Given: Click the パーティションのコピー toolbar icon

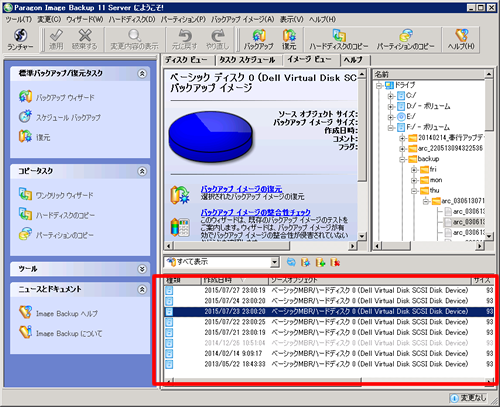Looking at the screenshot, I should click(405, 39).
